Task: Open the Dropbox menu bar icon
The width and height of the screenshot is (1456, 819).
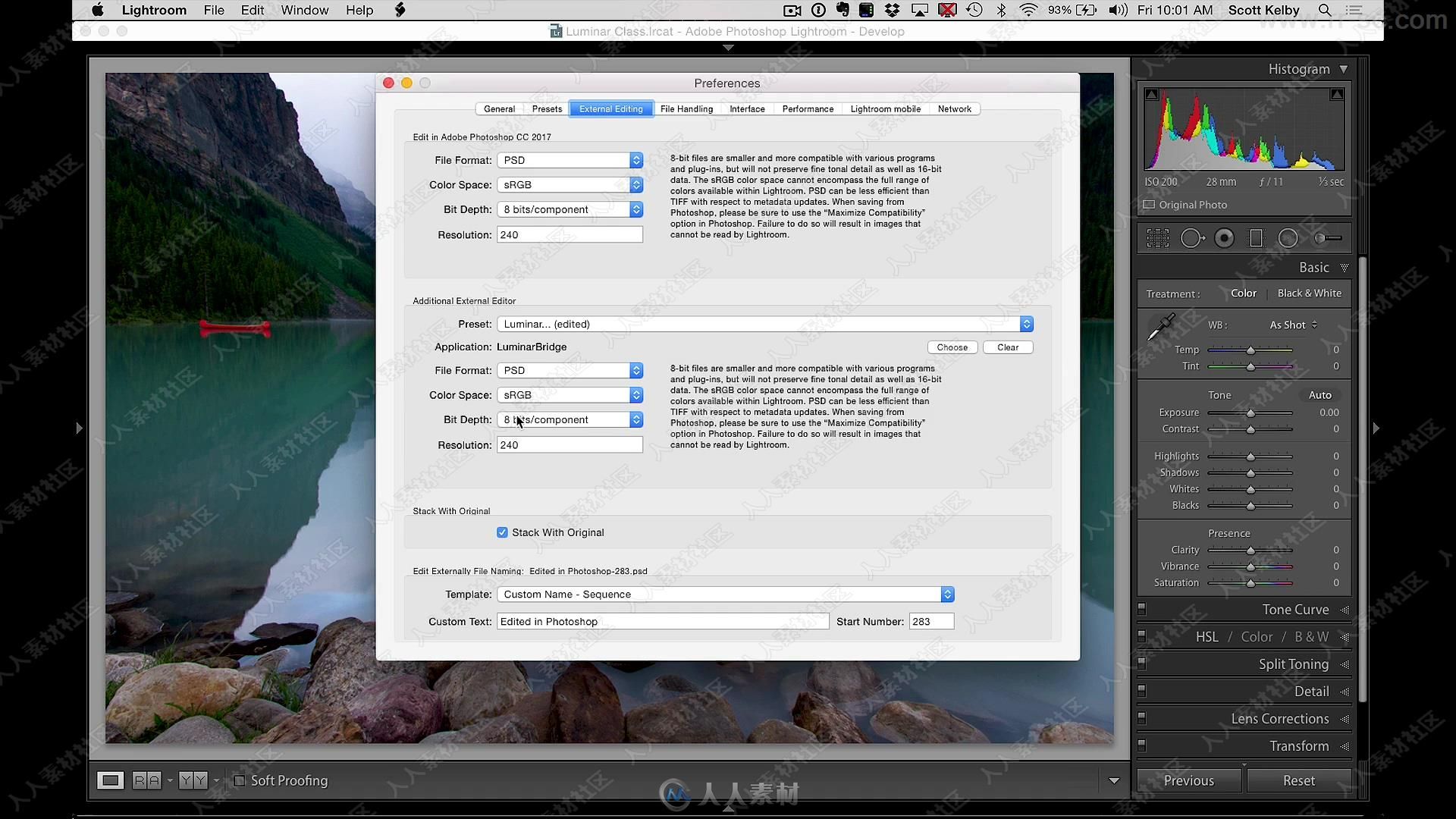Action: (x=893, y=10)
